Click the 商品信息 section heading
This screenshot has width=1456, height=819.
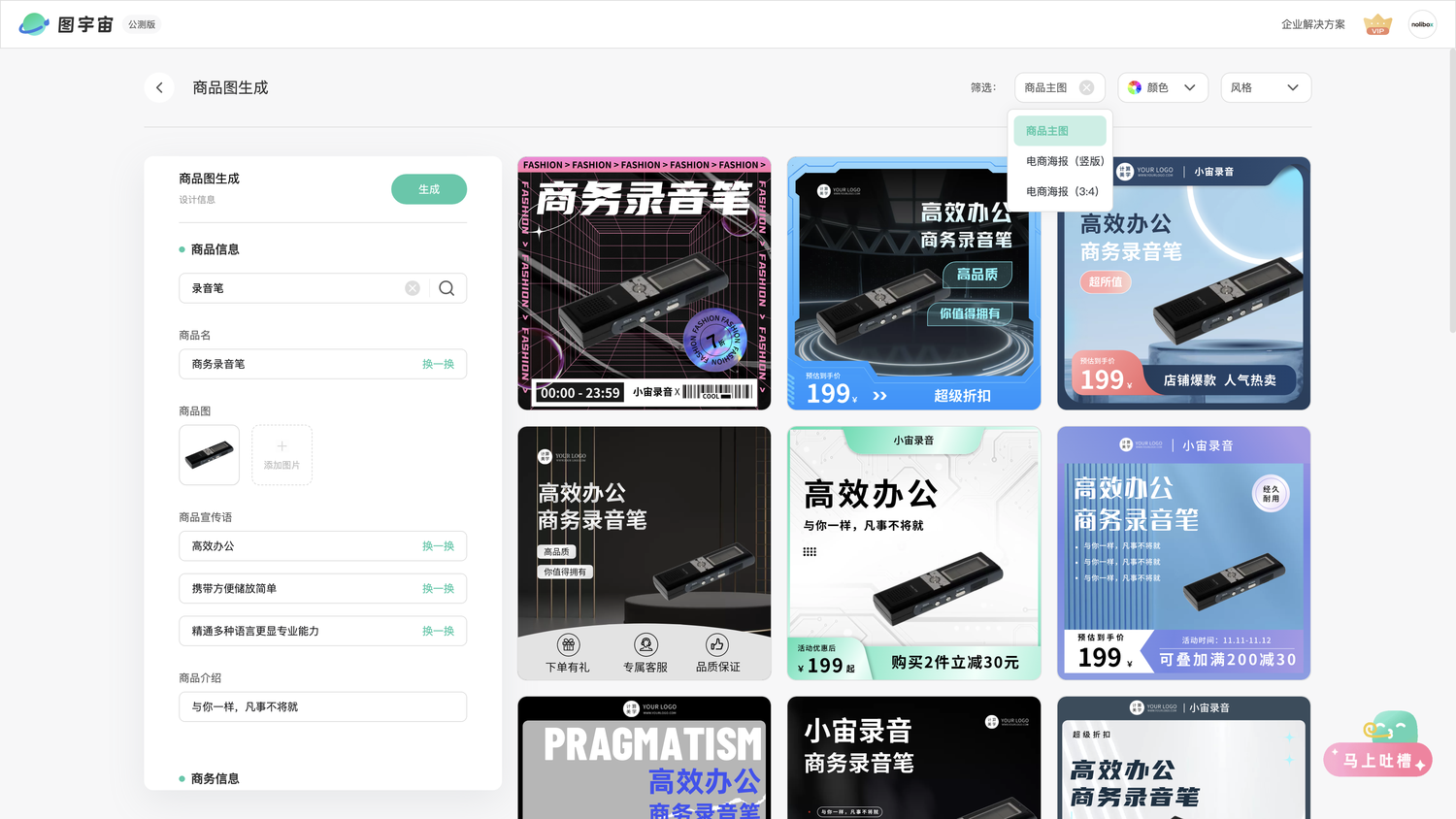click(215, 249)
